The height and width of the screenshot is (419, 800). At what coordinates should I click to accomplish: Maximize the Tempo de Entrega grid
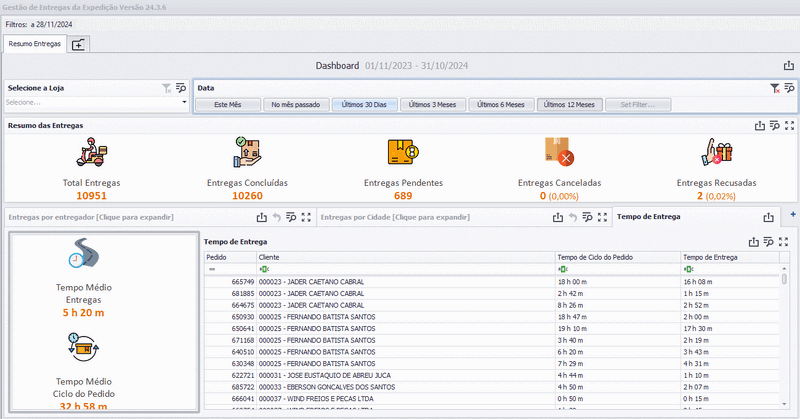783,242
